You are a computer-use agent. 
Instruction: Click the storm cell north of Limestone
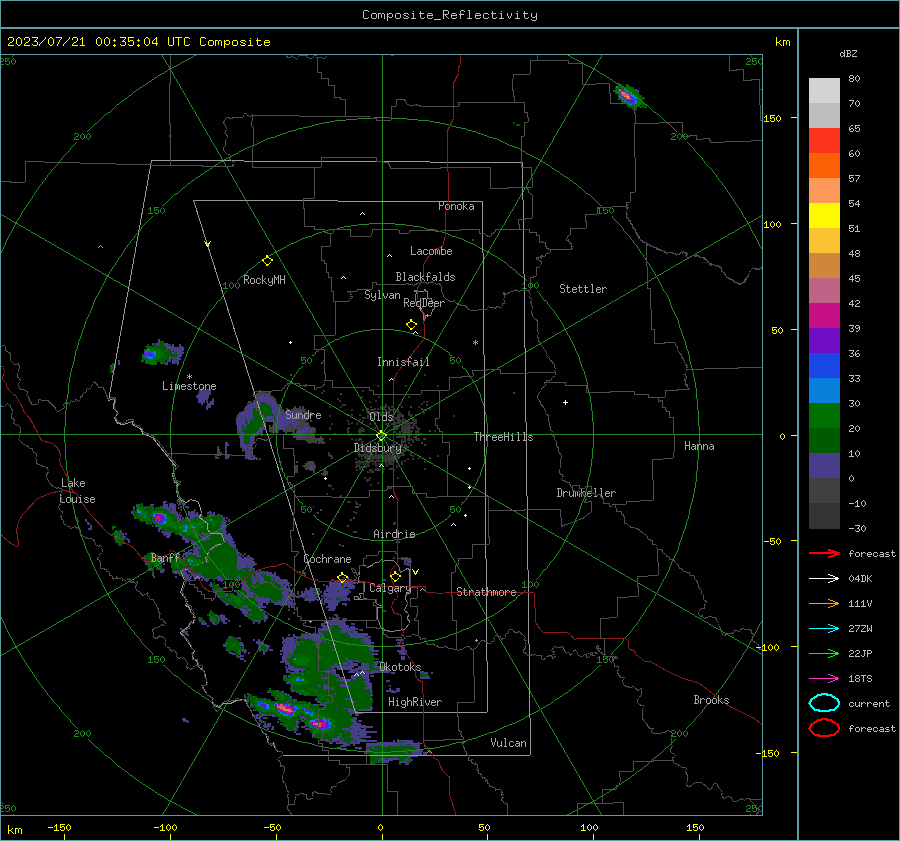(x=161, y=352)
